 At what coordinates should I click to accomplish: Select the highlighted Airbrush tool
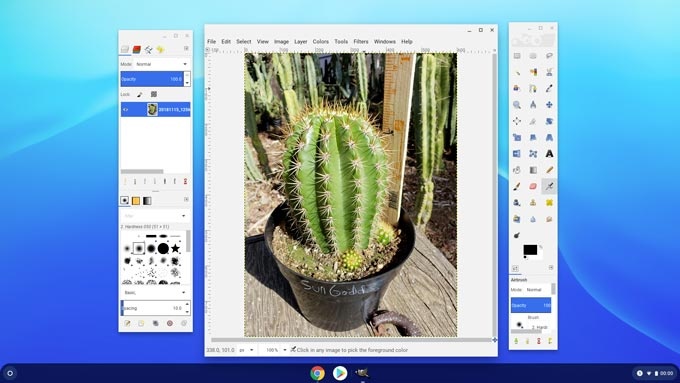click(549, 187)
